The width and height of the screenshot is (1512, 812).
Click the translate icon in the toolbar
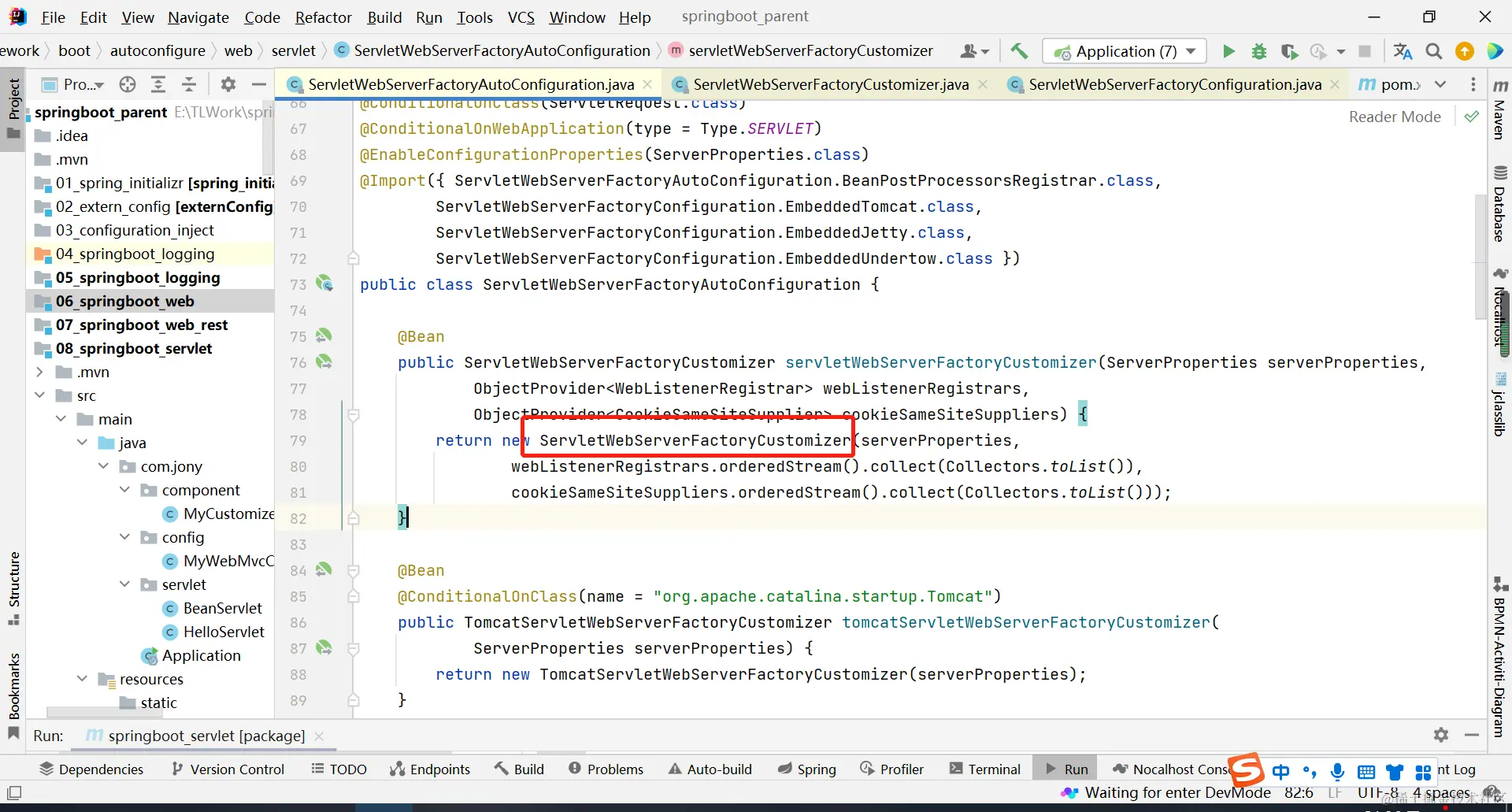coord(1403,51)
